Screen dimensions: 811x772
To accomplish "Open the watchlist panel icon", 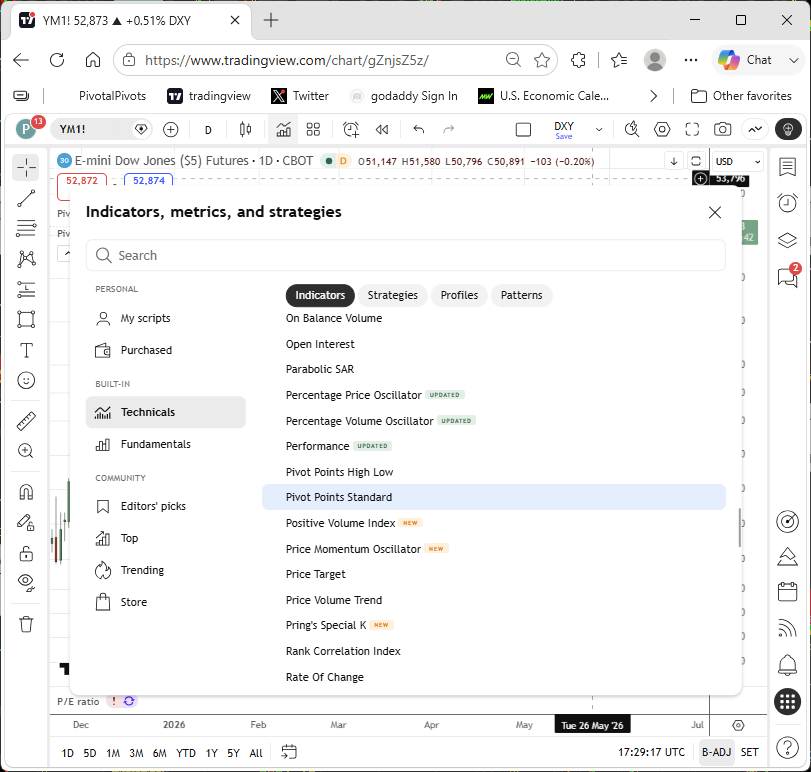I will [787, 167].
